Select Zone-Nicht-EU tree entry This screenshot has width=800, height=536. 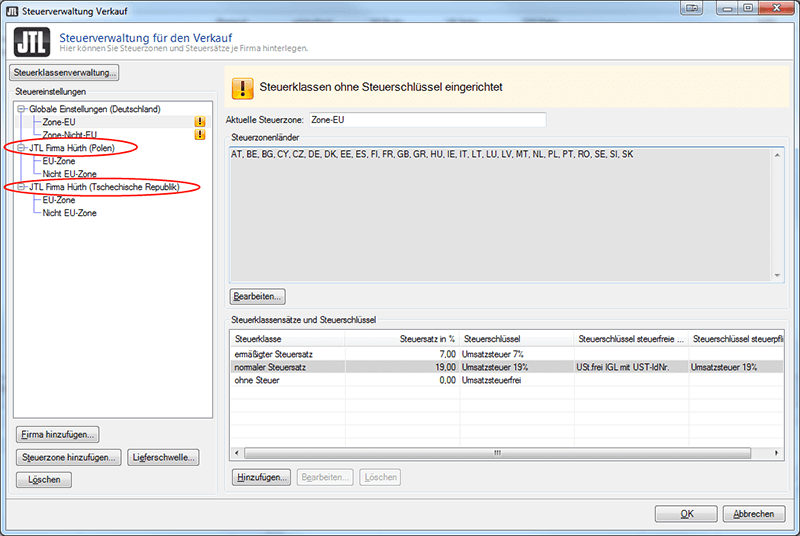pos(69,135)
